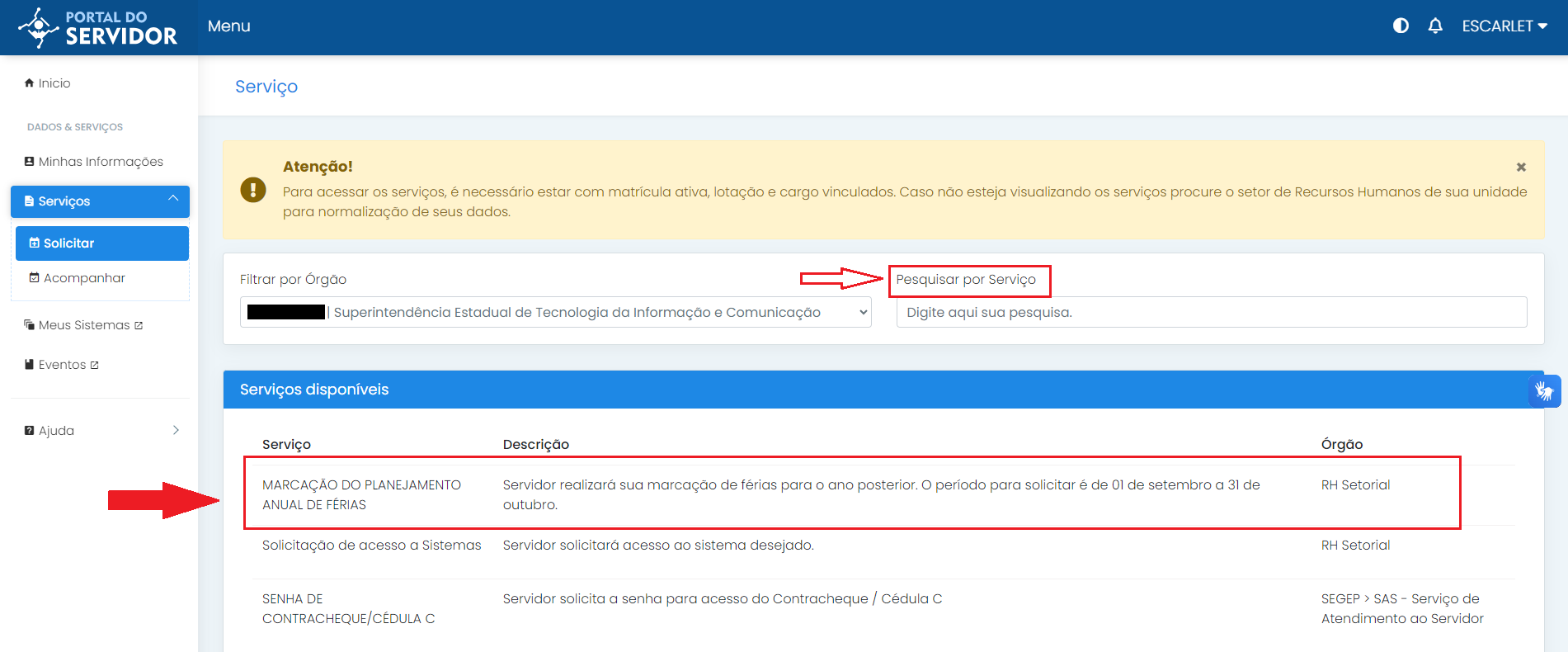Click the Portal do Servidor logo
This screenshot has height=652, width=1568.
[x=98, y=27]
